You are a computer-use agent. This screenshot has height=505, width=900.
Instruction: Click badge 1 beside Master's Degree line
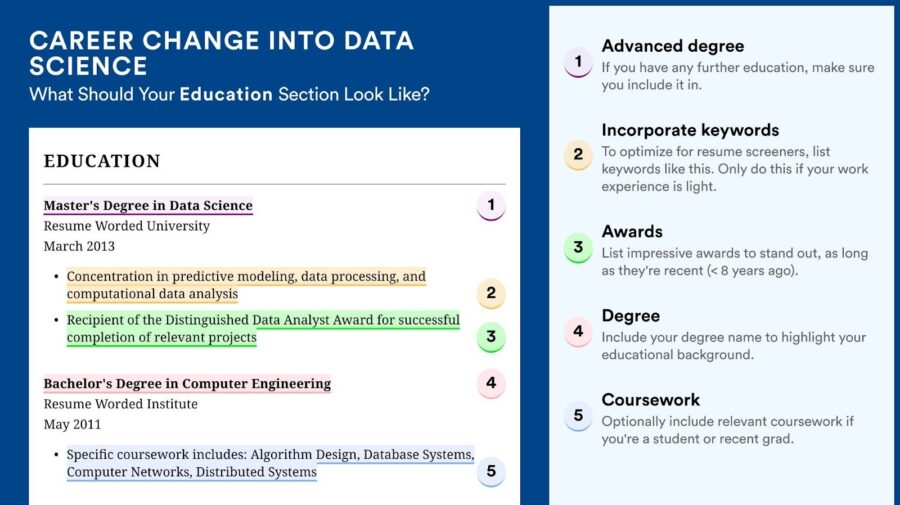click(491, 206)
